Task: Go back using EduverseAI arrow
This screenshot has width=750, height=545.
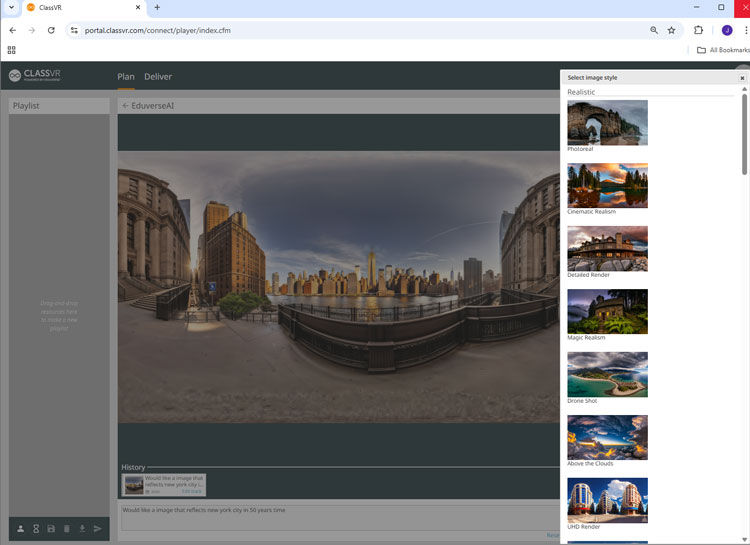Action: click(125, 105)
